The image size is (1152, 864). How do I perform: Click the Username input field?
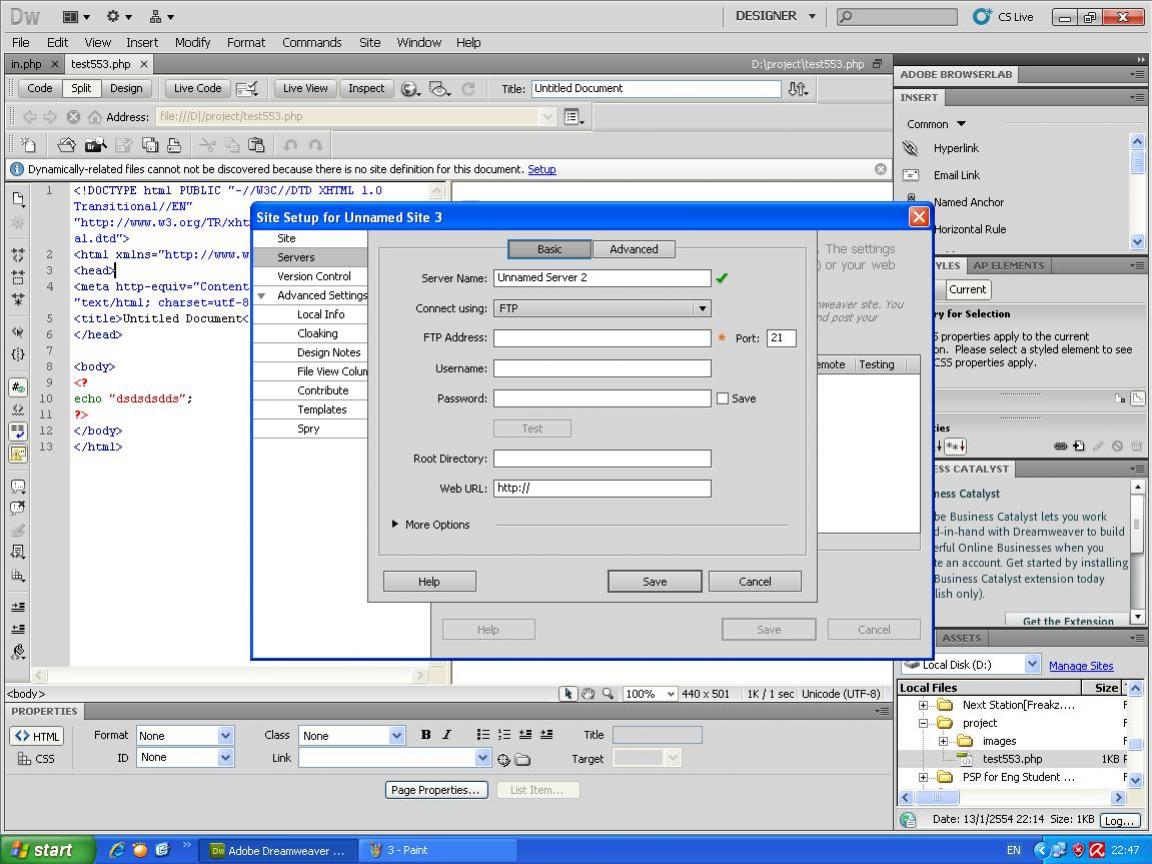tap(602, 368)
